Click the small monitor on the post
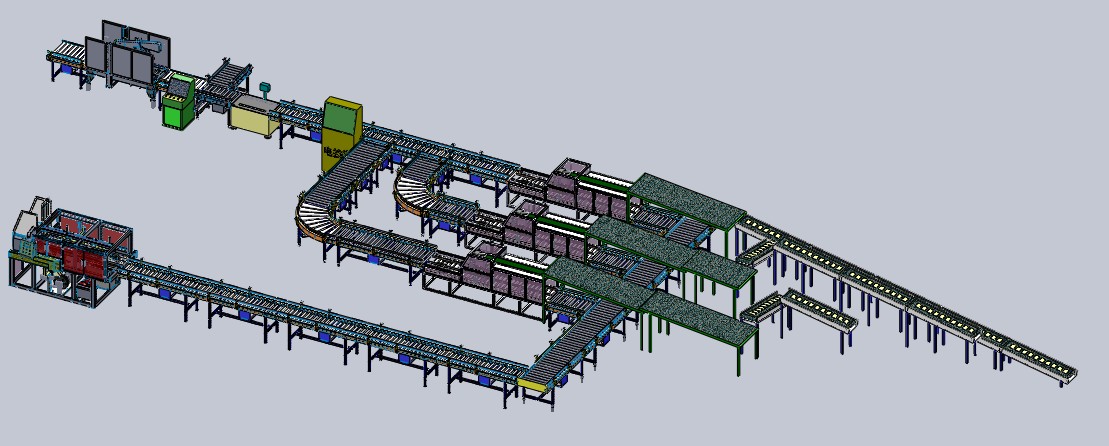This screenshot has width=1109, height=446. [266, 87]
